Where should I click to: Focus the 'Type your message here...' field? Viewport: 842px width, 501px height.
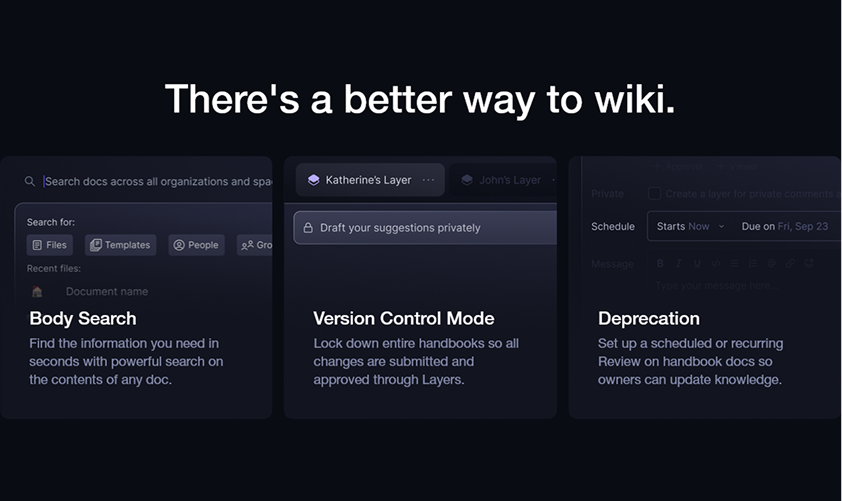coord(716,286)
